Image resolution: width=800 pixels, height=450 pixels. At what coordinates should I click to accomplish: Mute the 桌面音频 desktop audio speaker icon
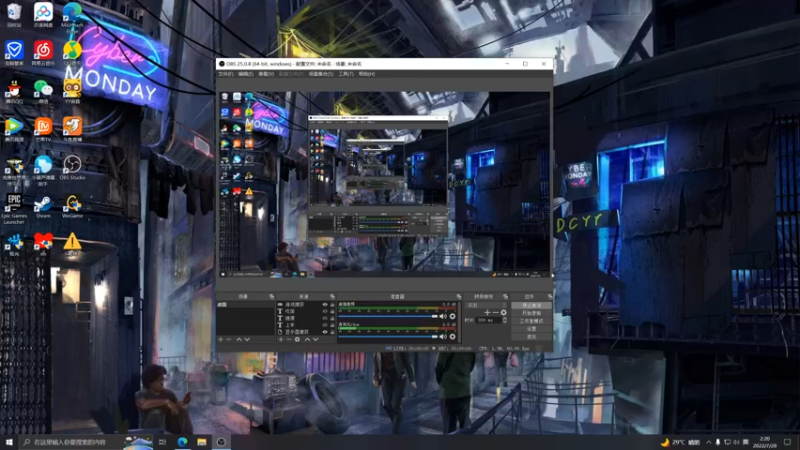tap(443, 316)
